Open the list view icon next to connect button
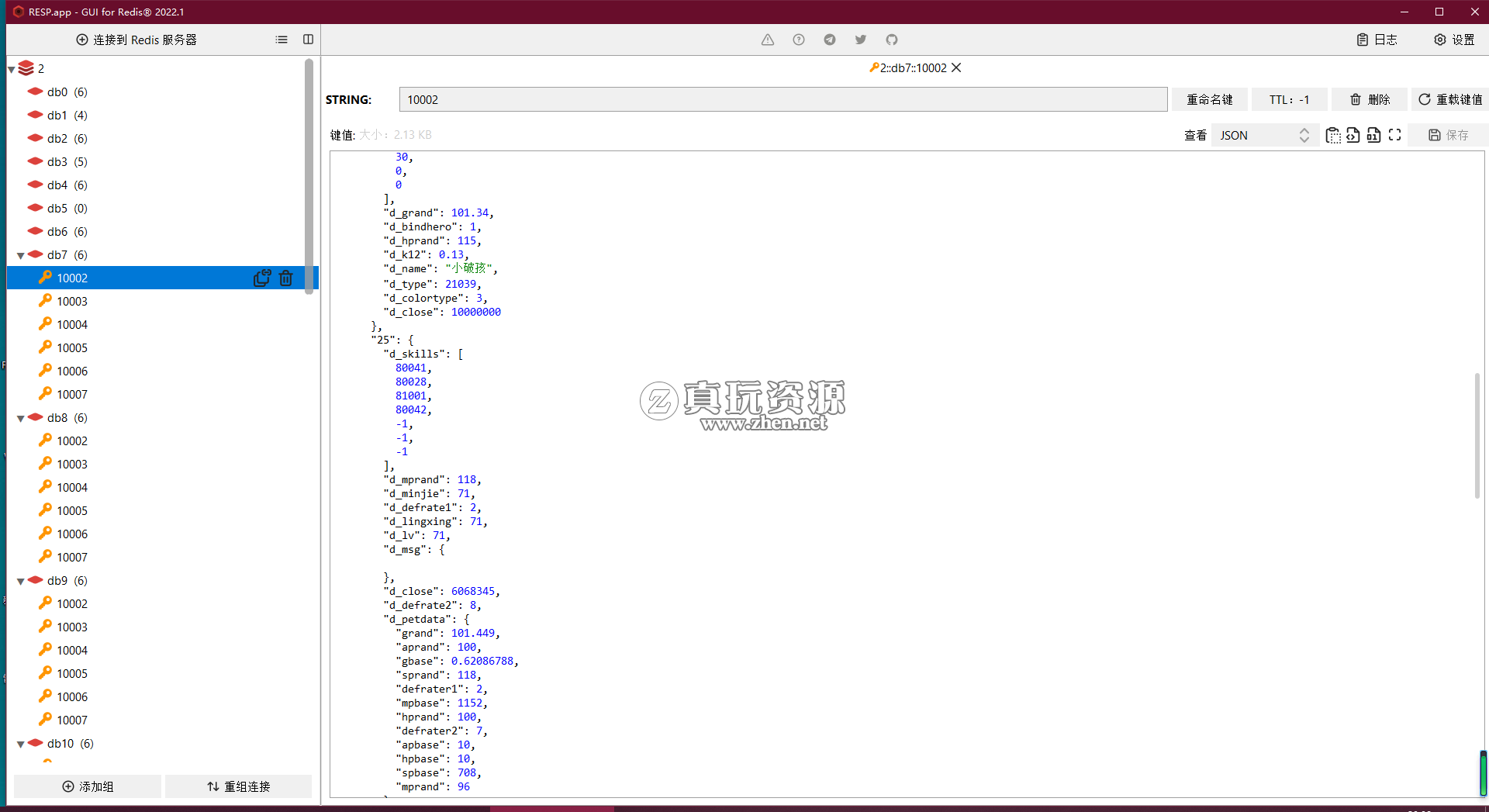1489x812 pixels. pyautogui.click(x=282, y=40)
